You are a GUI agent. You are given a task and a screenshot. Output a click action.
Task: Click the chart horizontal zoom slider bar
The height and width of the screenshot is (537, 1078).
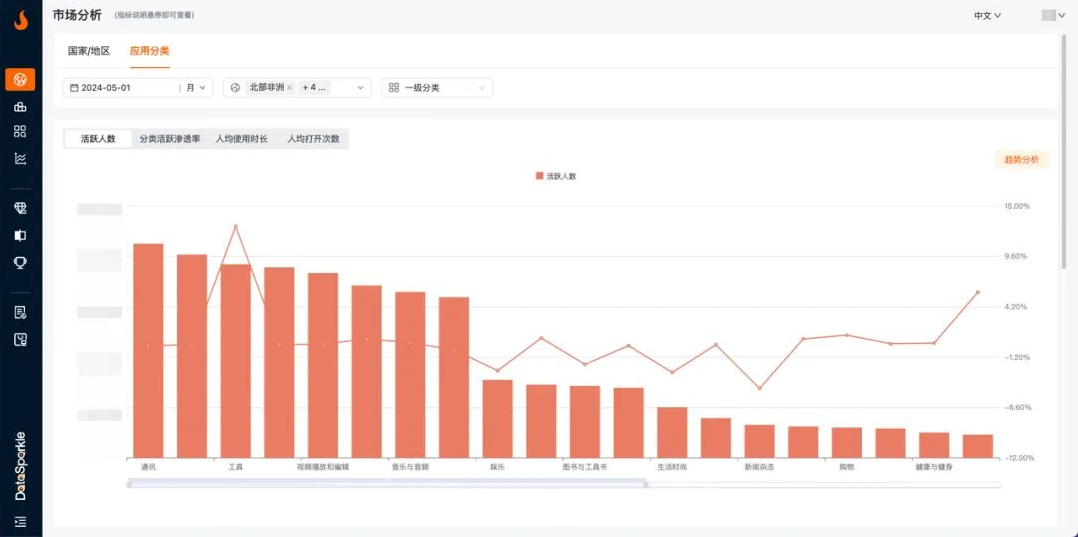coord(386,484)
